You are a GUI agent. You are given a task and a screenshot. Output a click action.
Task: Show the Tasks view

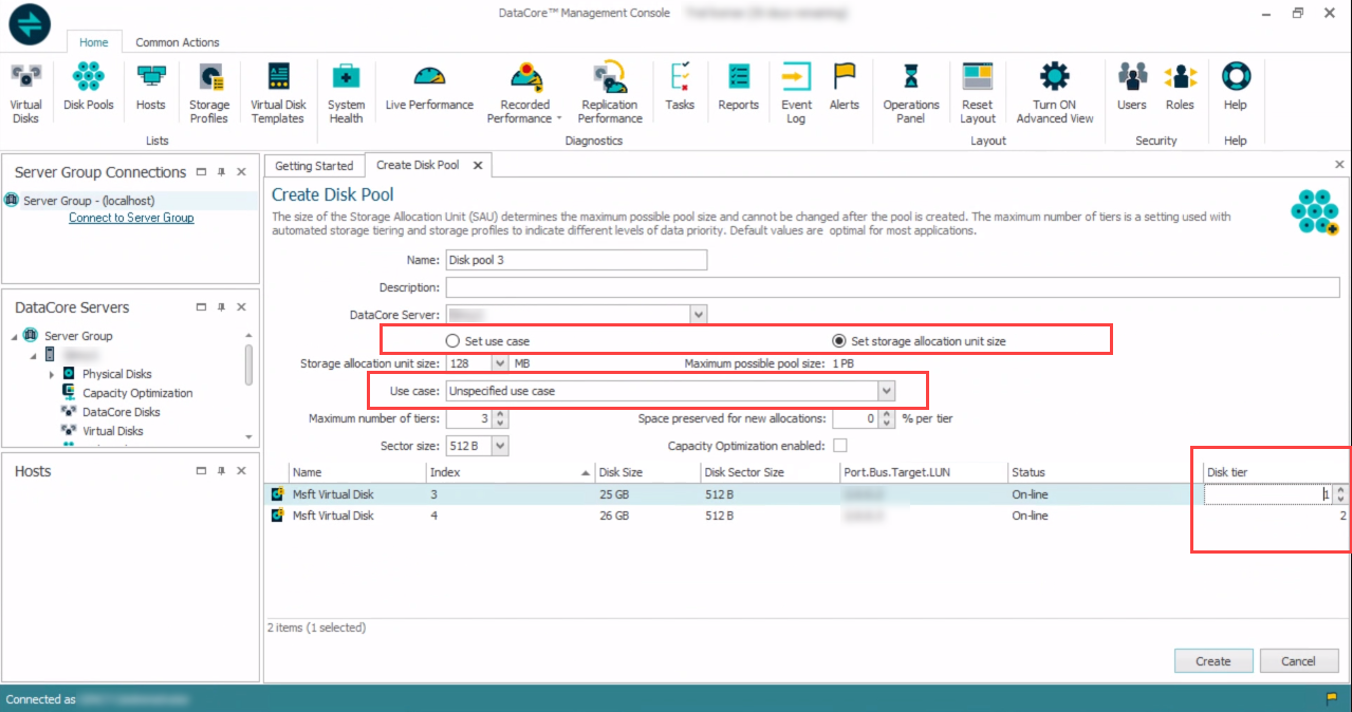coord(680,86)
